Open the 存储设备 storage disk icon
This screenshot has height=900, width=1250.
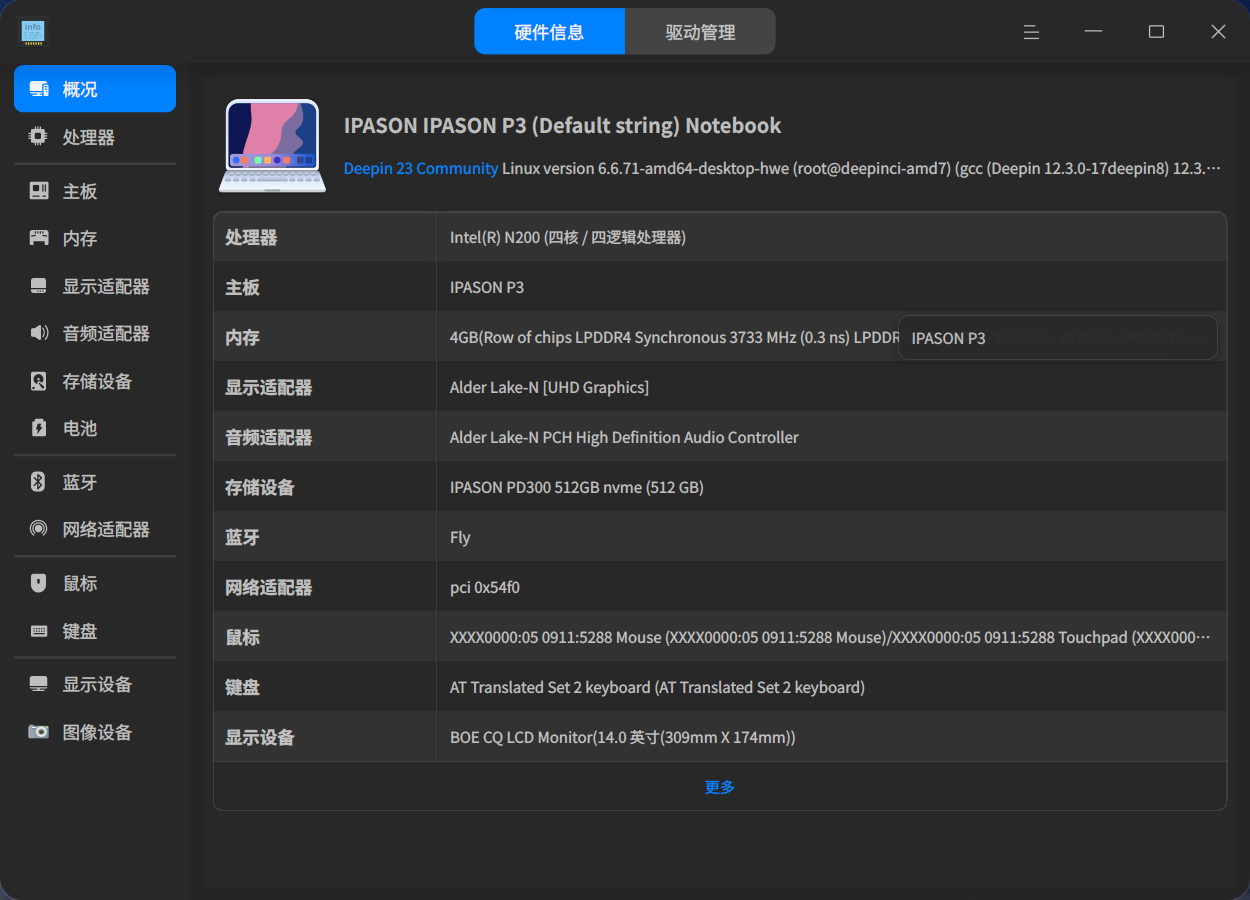tap(39, 381)
